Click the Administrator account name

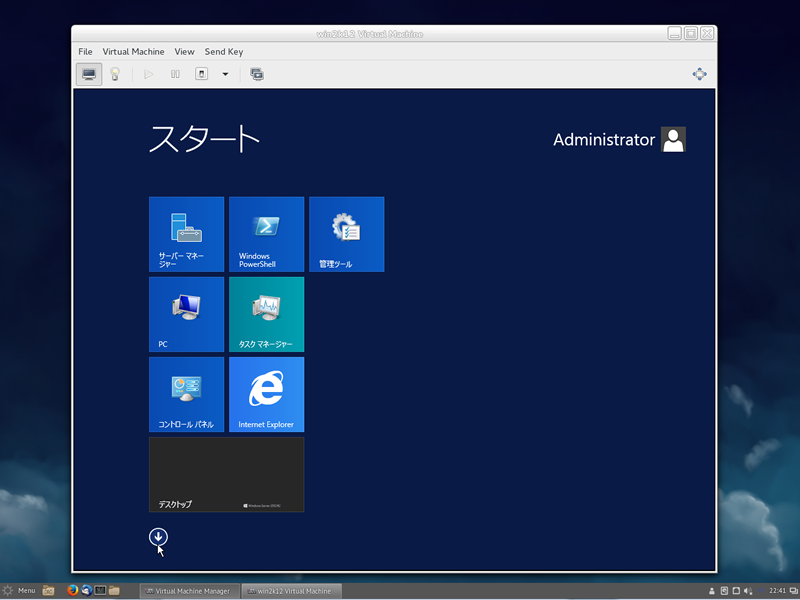coord(604,140)
